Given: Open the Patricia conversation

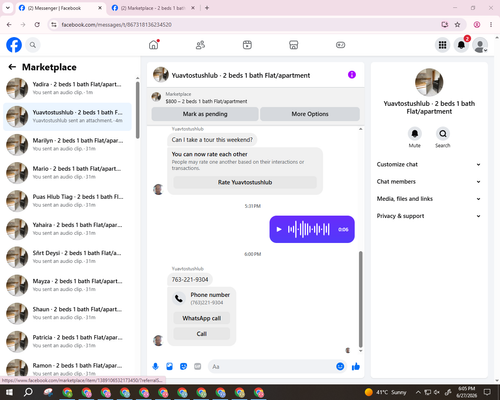Looking at the screenshot, I should [x=67, y=341].
